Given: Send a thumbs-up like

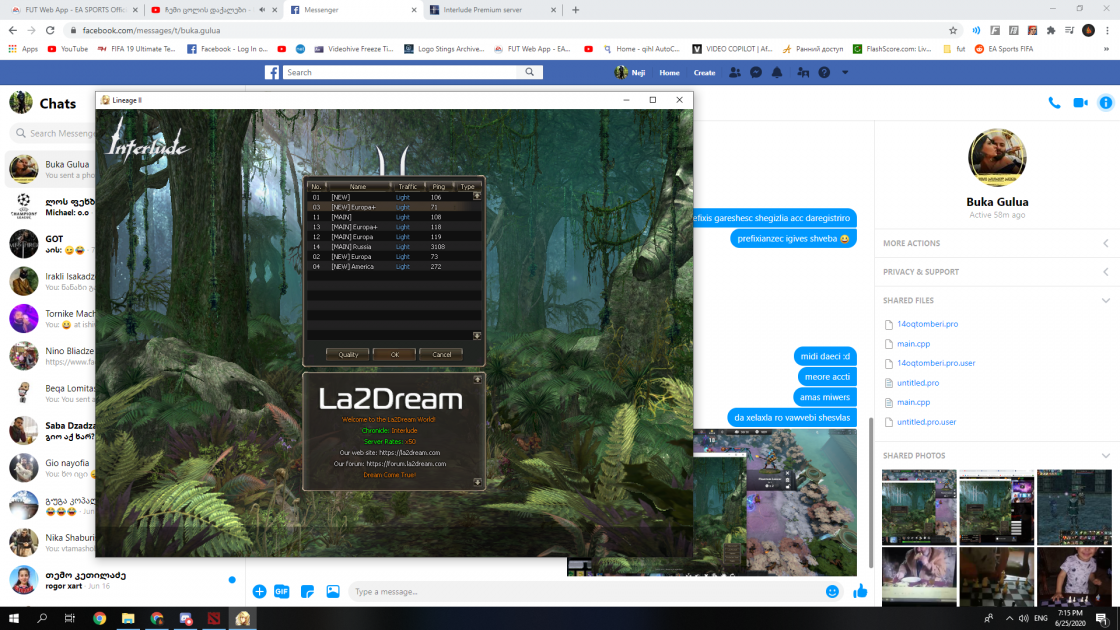Looking at the screenshot, I should (860, 591).
